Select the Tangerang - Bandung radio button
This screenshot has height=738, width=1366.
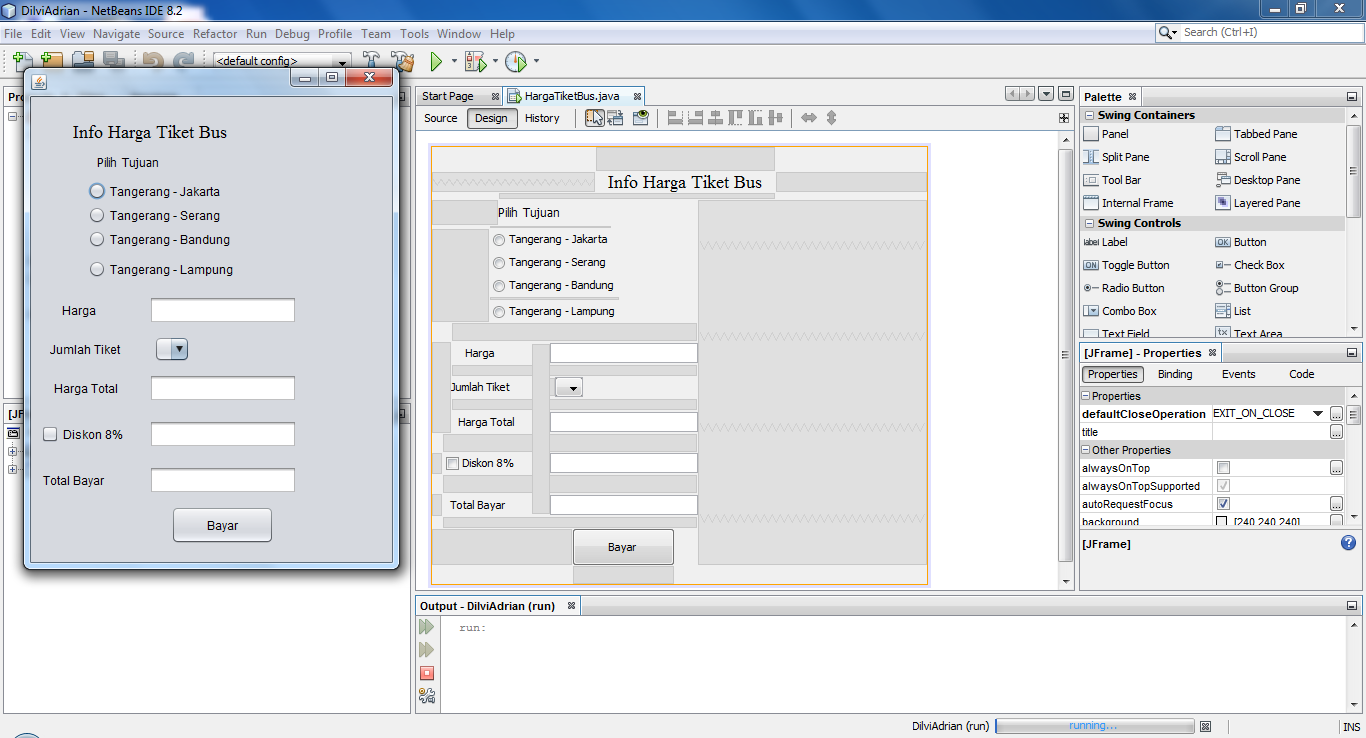(97, 240)
